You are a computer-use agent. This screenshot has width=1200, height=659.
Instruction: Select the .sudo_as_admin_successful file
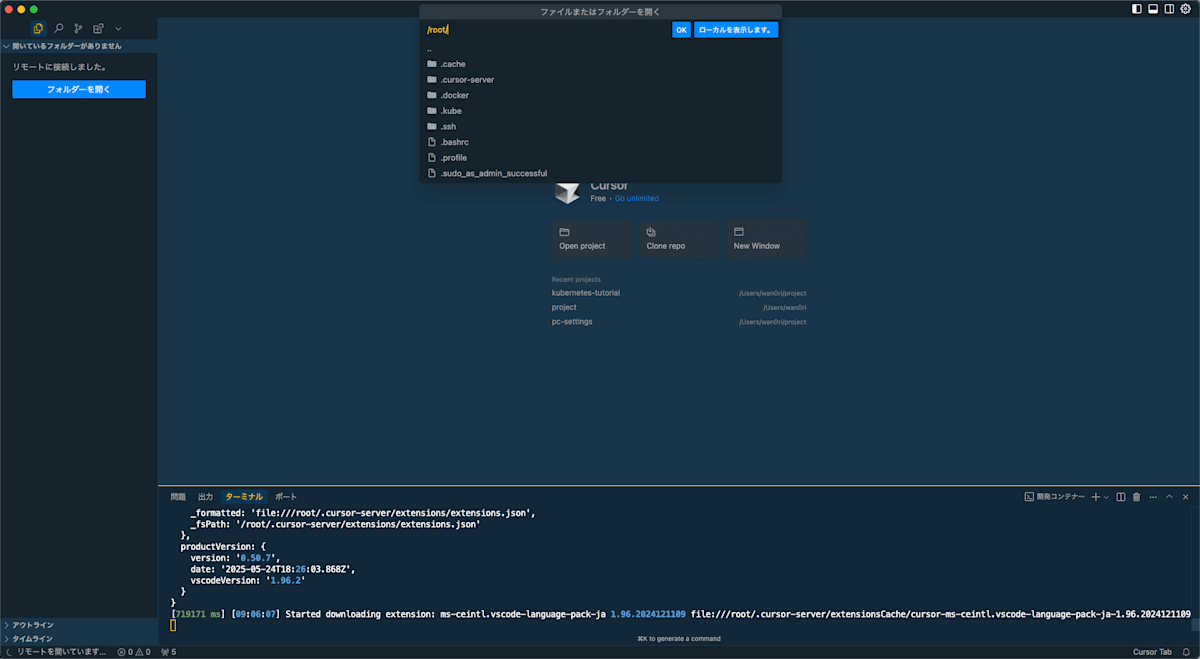point(601,173)
